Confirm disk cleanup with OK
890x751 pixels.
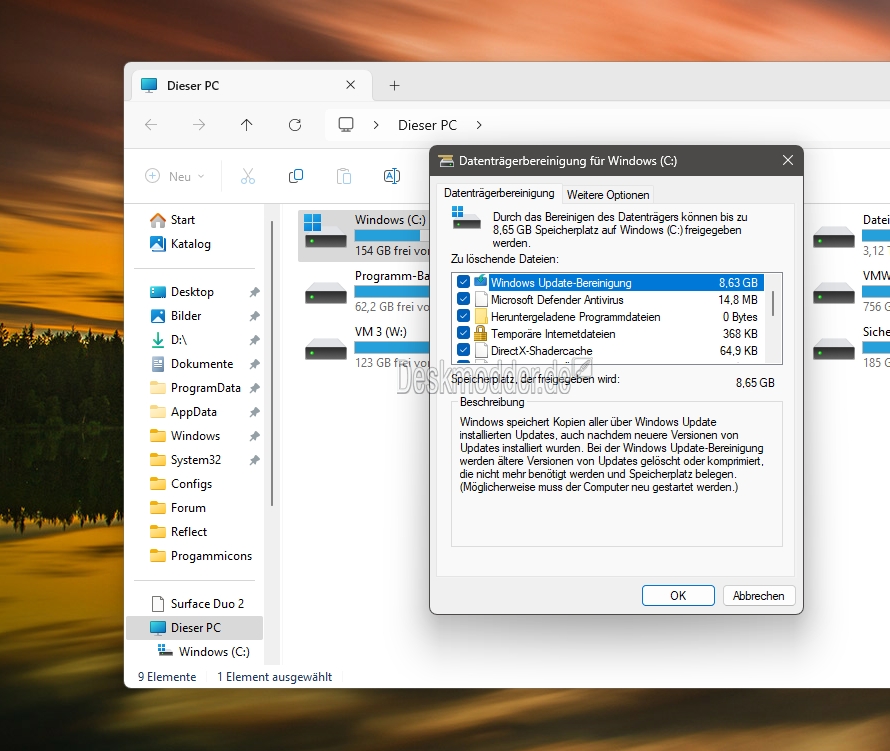point(678,595)
